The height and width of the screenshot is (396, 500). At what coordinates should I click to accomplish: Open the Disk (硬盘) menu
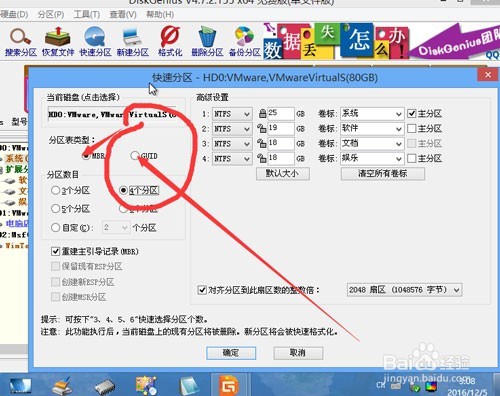[x=13, y=15]
